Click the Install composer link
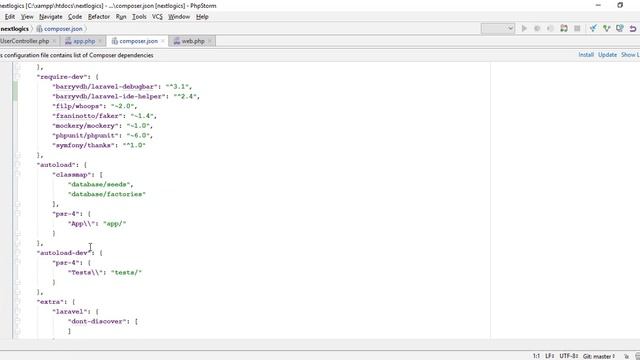Screen dimensions: 640x360 pyautogui.click(x=586, y=55)
